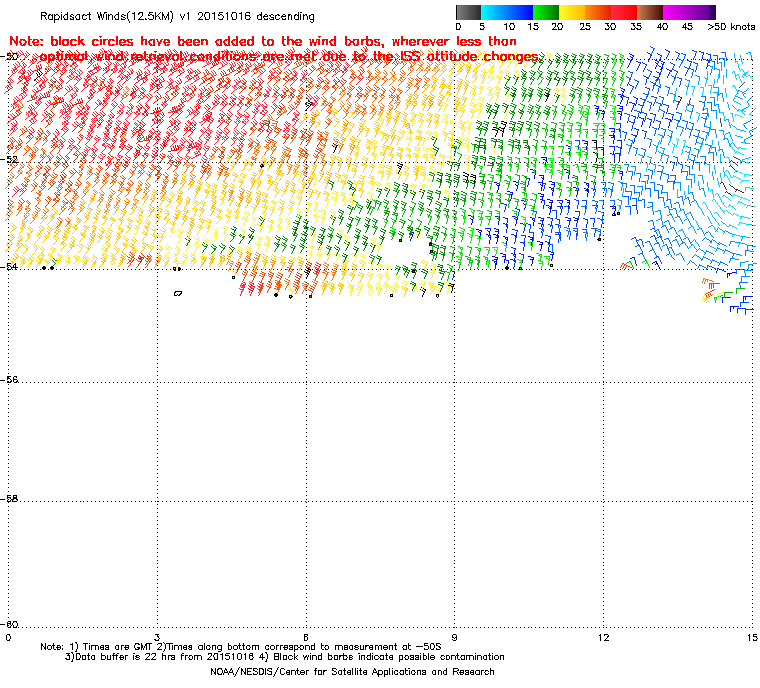This screenshot has width=760, height=688.
Task: Click the red 30-35 knots color band
Action: click(624, 12)
